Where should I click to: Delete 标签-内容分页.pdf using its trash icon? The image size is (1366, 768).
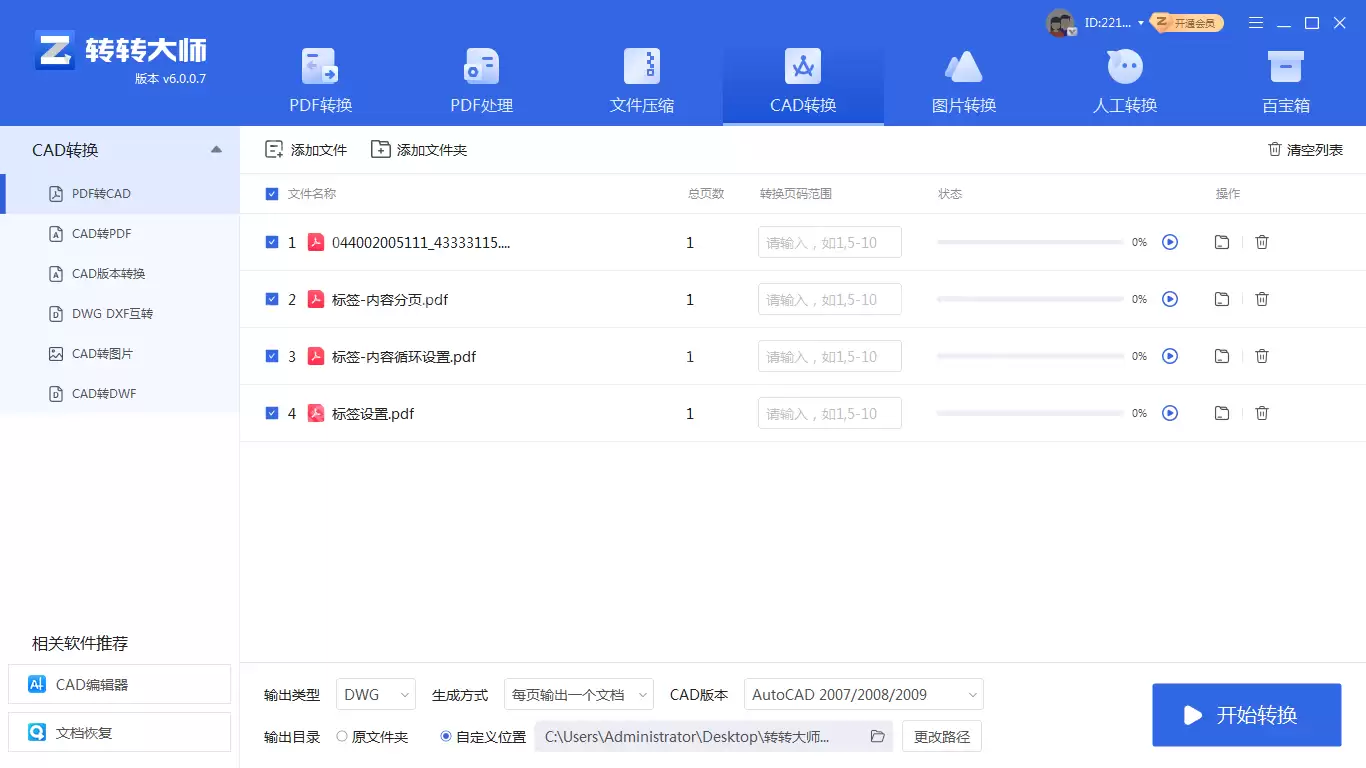point(1261,298)
